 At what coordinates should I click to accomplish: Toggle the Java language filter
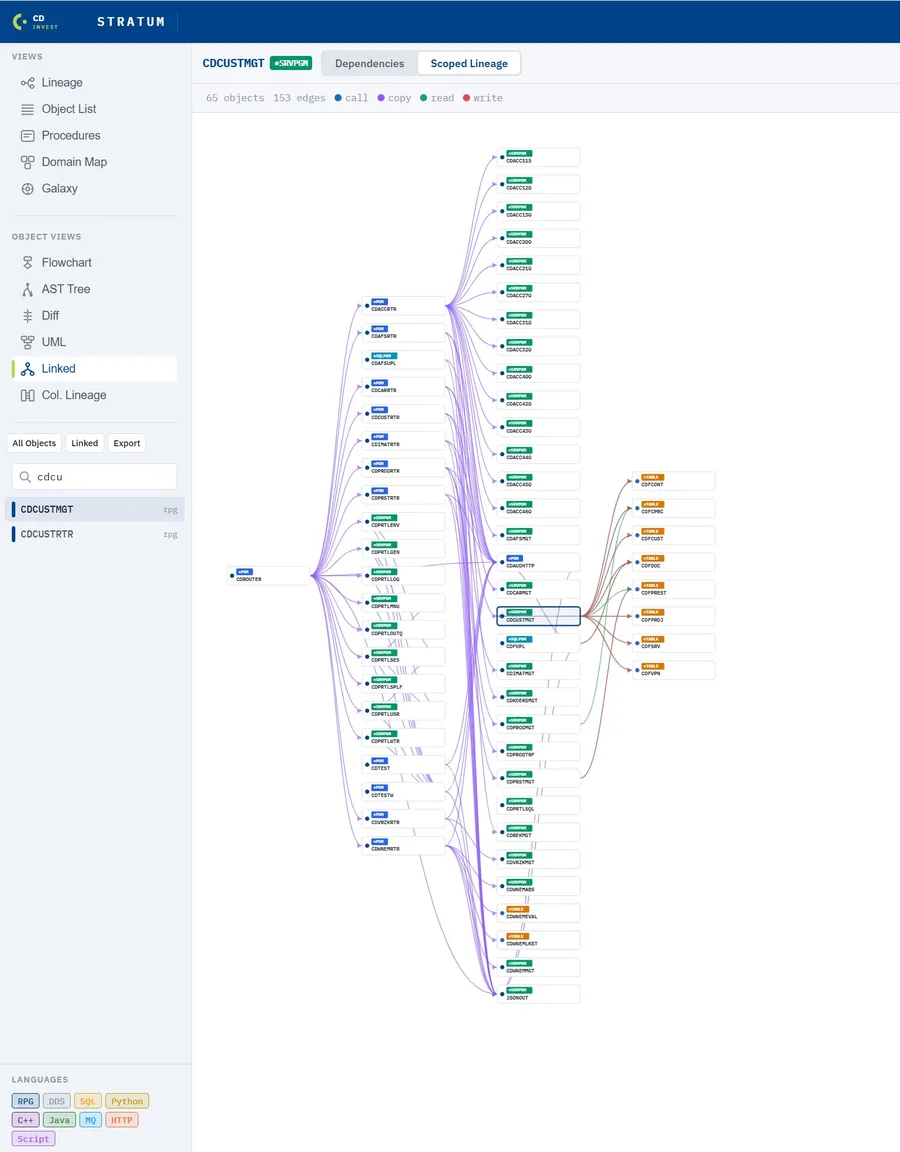pyautogui.click(x=60, y=1120)
